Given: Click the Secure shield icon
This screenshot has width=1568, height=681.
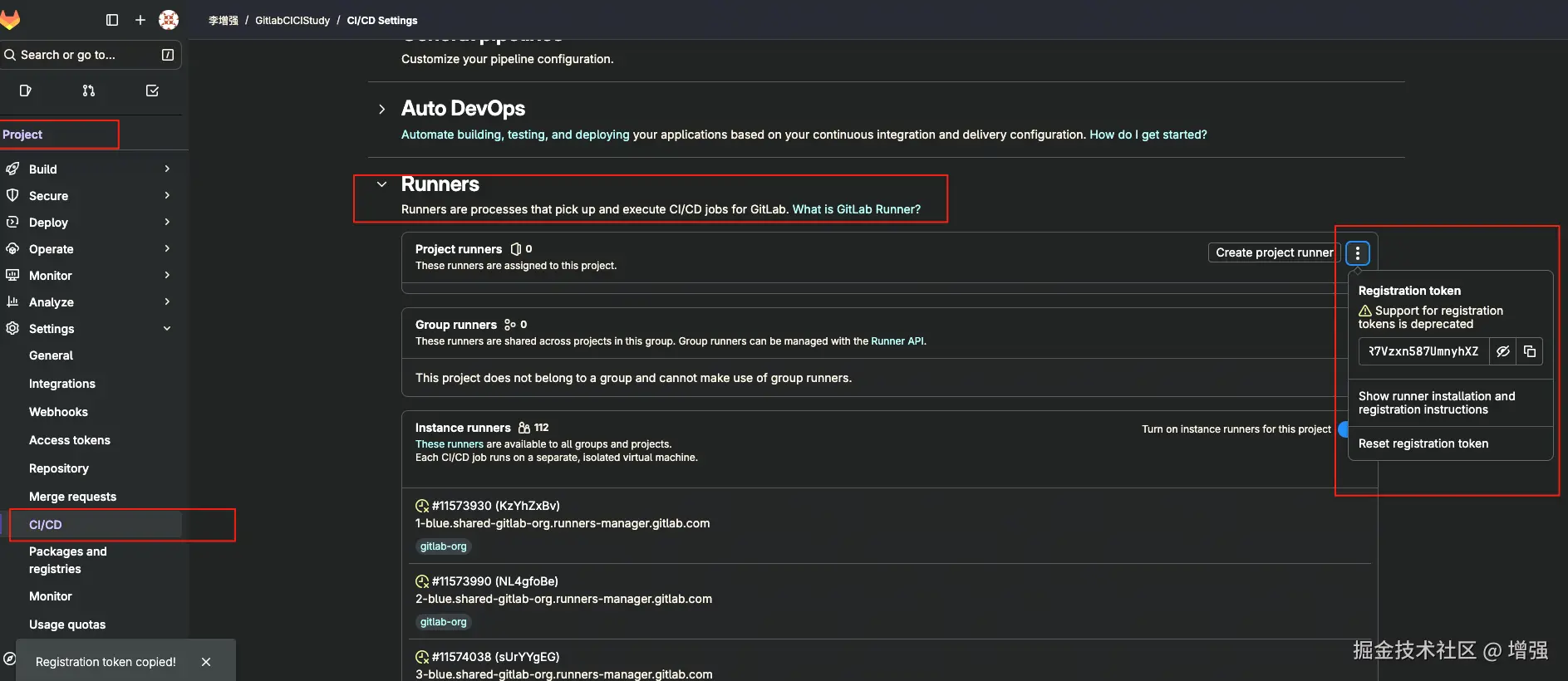Looking at the screenshot, I should 12,195.
